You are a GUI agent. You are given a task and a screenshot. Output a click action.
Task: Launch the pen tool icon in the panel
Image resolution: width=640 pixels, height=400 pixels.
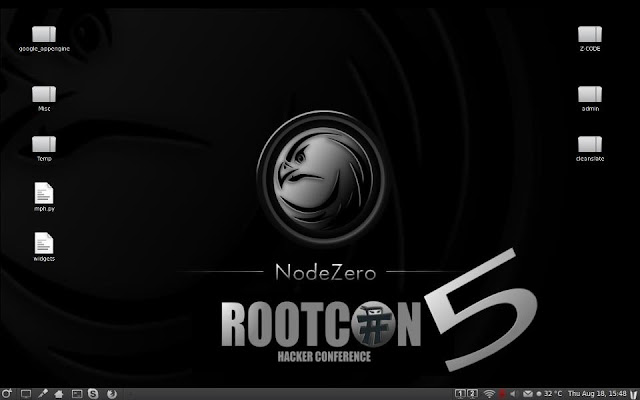tap(42, 394)
